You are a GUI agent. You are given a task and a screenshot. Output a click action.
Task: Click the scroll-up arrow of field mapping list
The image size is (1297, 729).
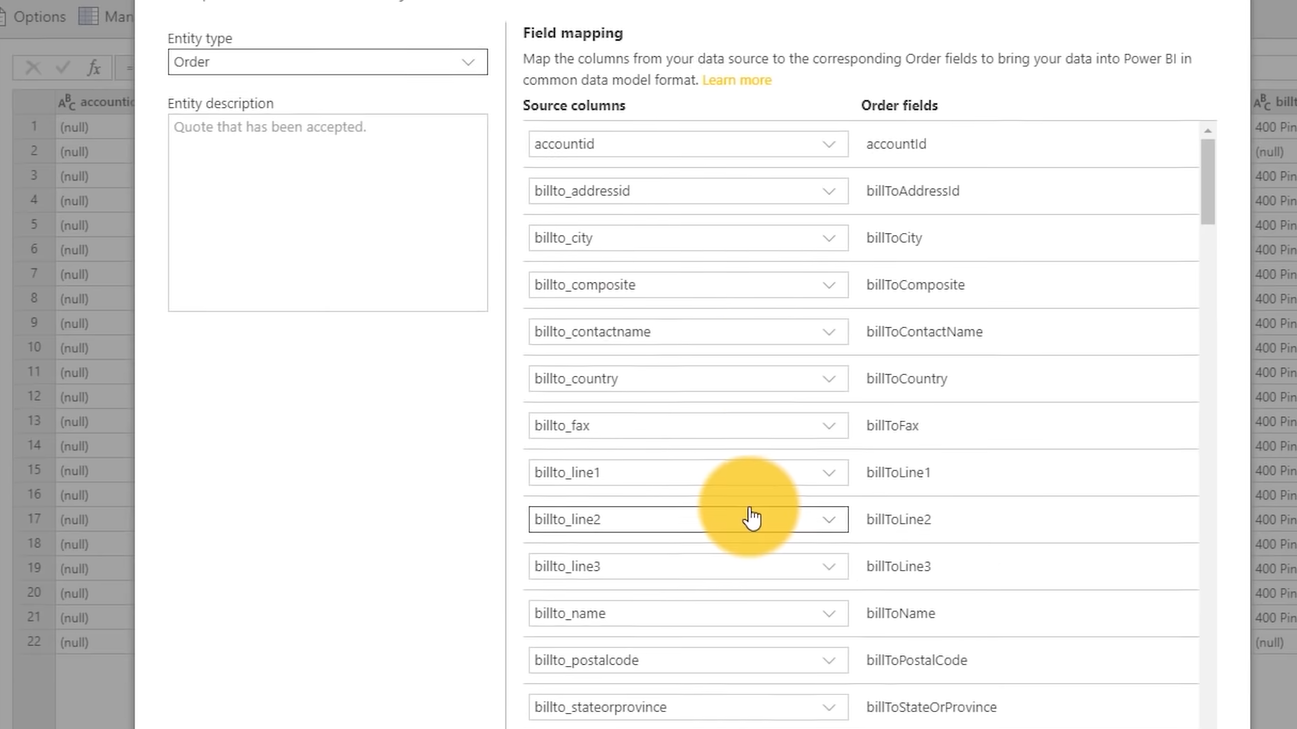[x=1208, y=131]
